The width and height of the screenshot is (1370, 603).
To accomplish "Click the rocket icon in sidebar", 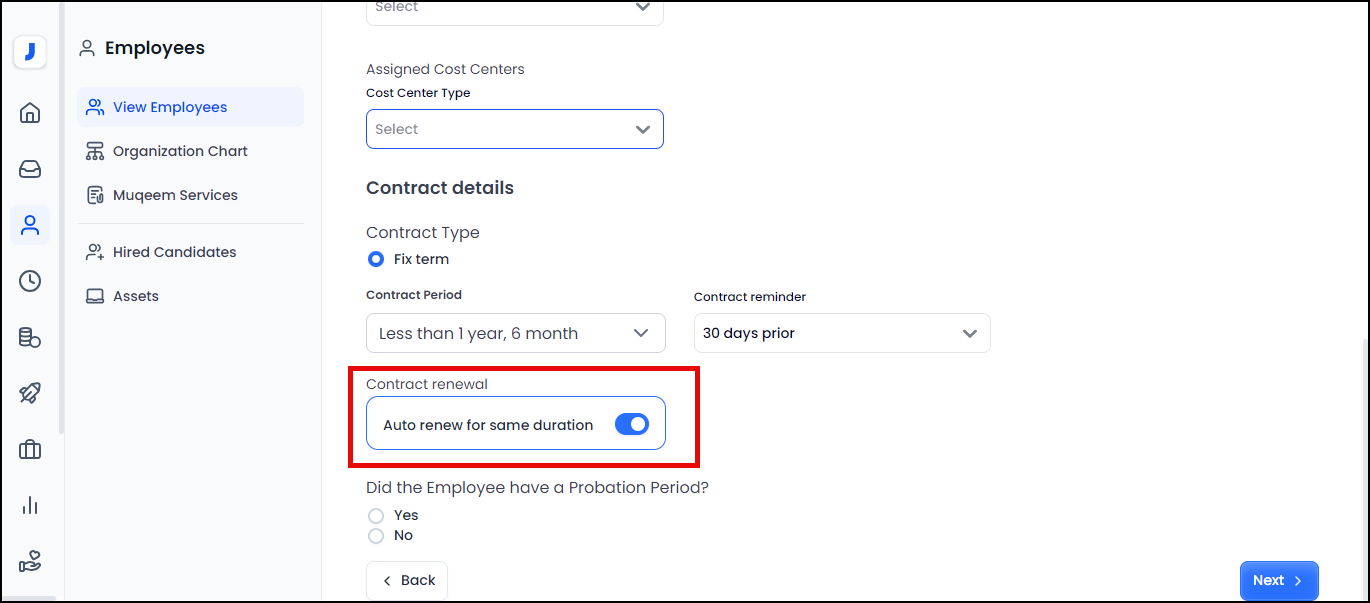I will point(30,393).
